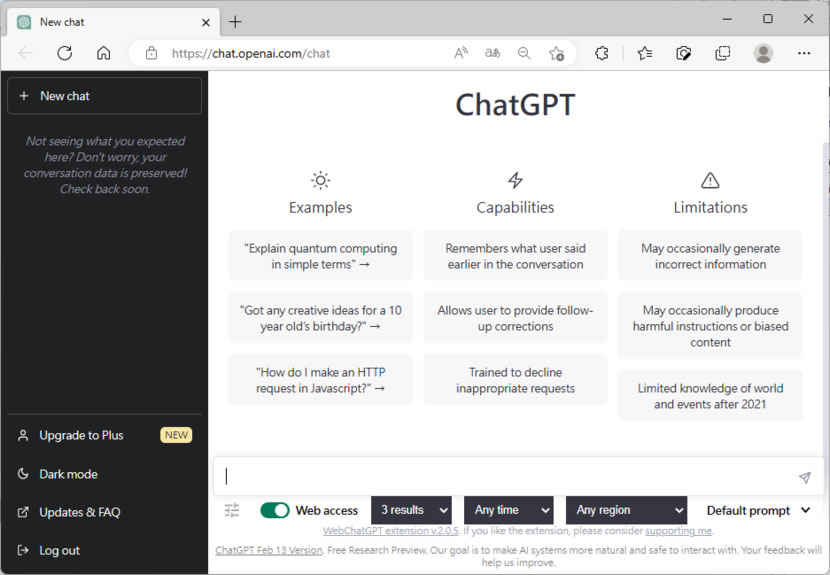The width and height of the screenshot is (830, 575).
Task: Click the Upgrade to Plus person icon
Action: [23, 435]
